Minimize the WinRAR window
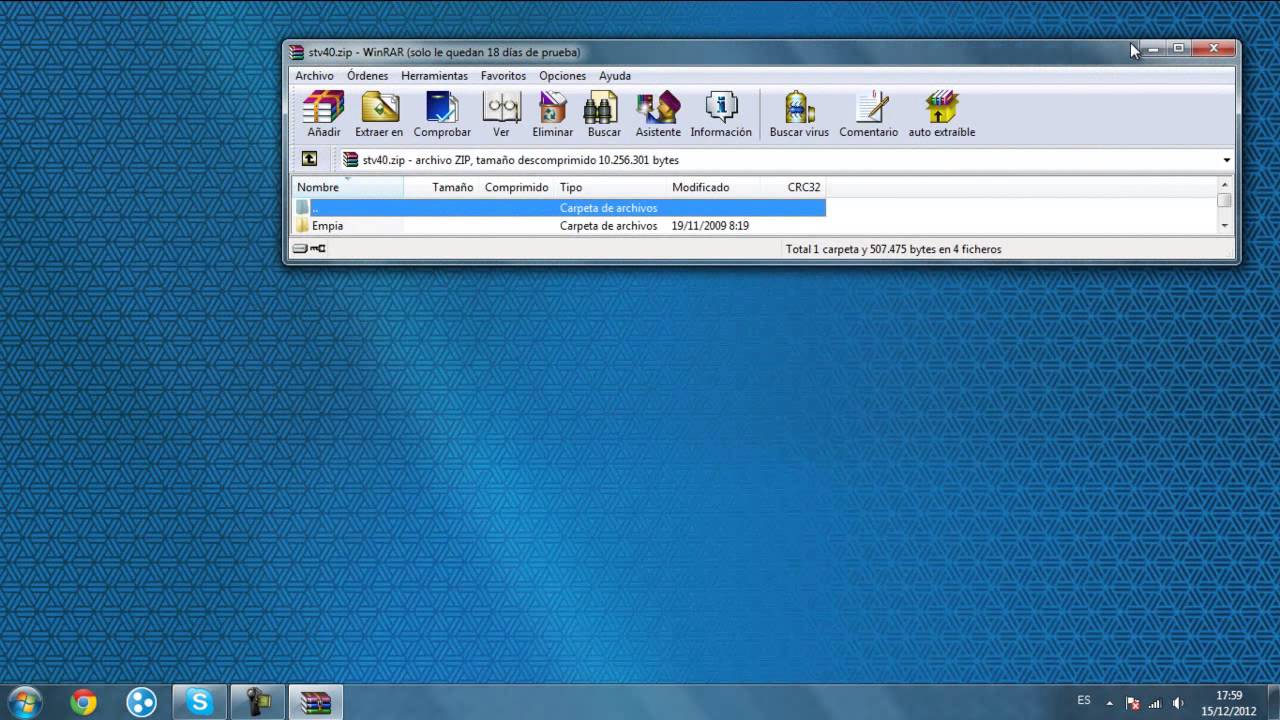Screen dimensions: 1280x720 [1152, 48]
